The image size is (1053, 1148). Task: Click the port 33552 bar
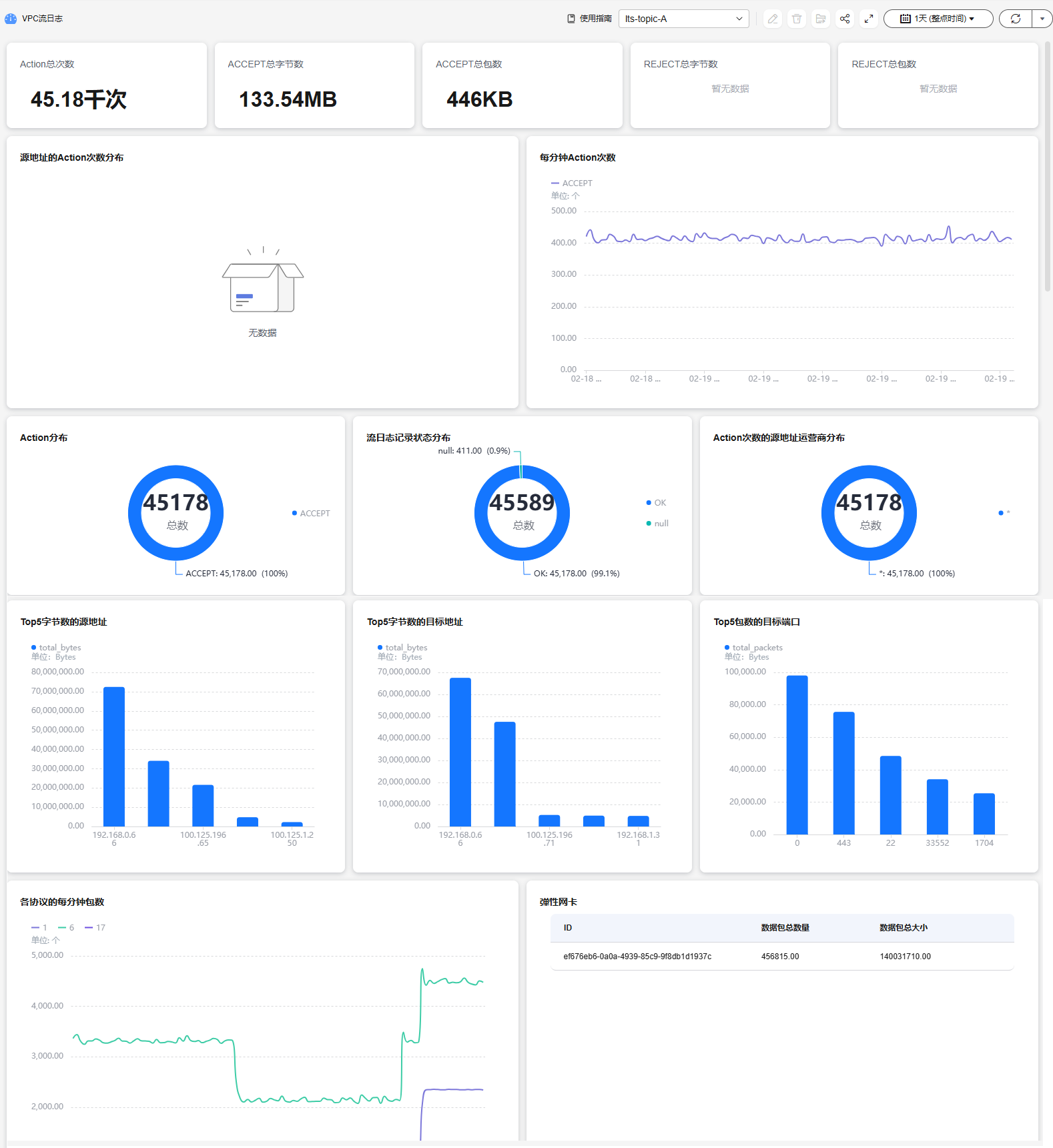point(937,807)
